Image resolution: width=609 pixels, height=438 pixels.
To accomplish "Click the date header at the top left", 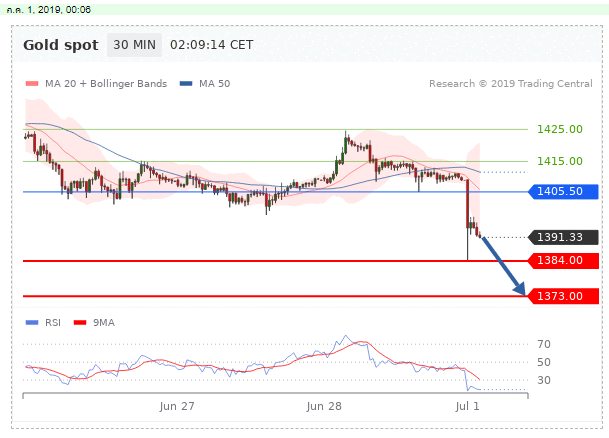I will (x=49, y=10).
